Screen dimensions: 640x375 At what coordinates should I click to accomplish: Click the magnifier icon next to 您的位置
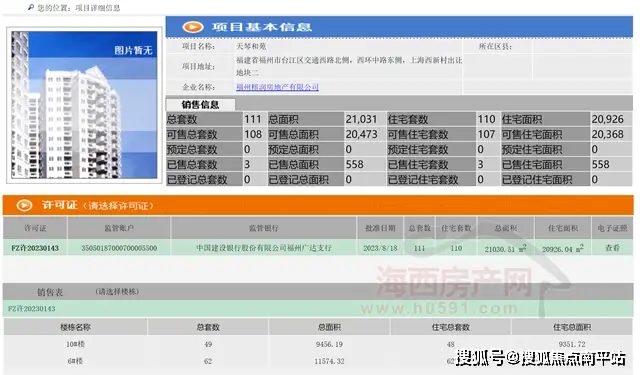(x=31, y=7)
